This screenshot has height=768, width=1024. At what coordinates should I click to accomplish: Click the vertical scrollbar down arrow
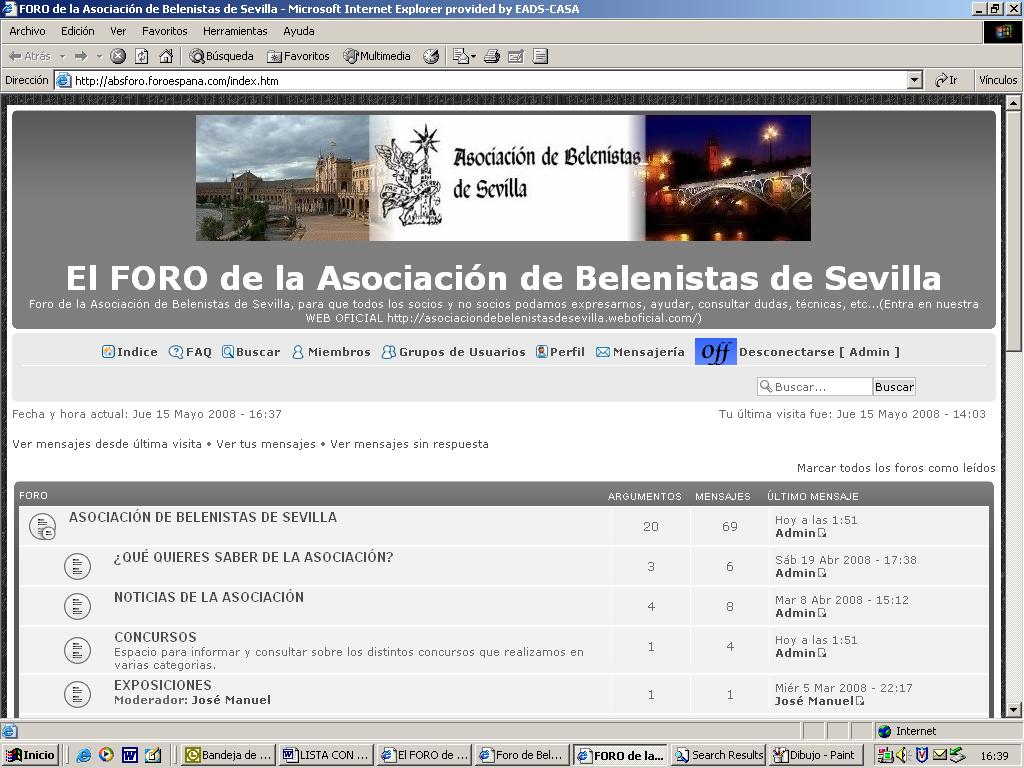tap(1013, 709)
